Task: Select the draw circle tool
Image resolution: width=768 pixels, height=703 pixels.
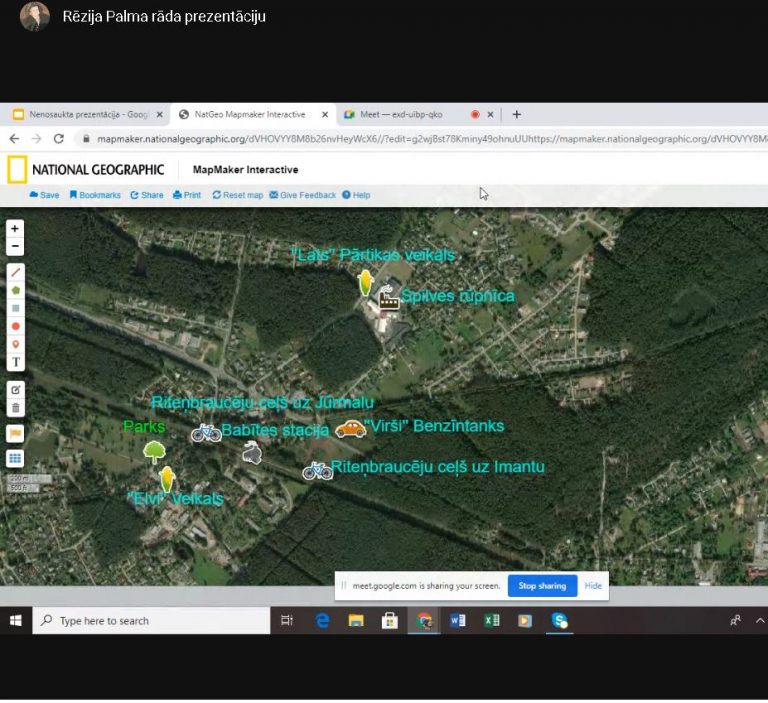Action: [16, 326]
